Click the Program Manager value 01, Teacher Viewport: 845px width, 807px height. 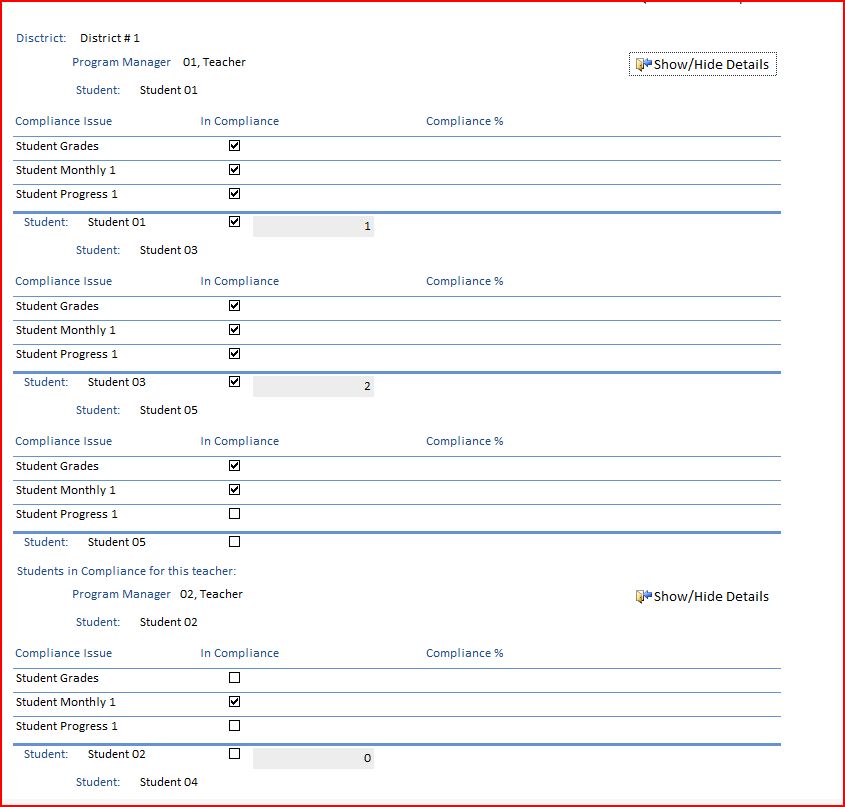[x=214, y=62]
